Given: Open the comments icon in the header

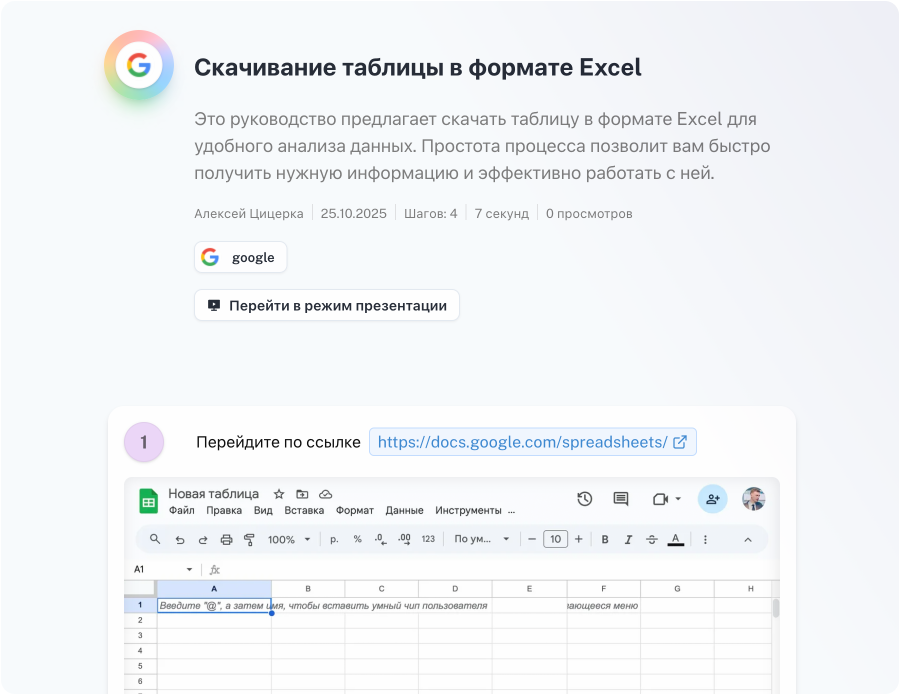Looking at the screenshot, I should click(621, 499).
